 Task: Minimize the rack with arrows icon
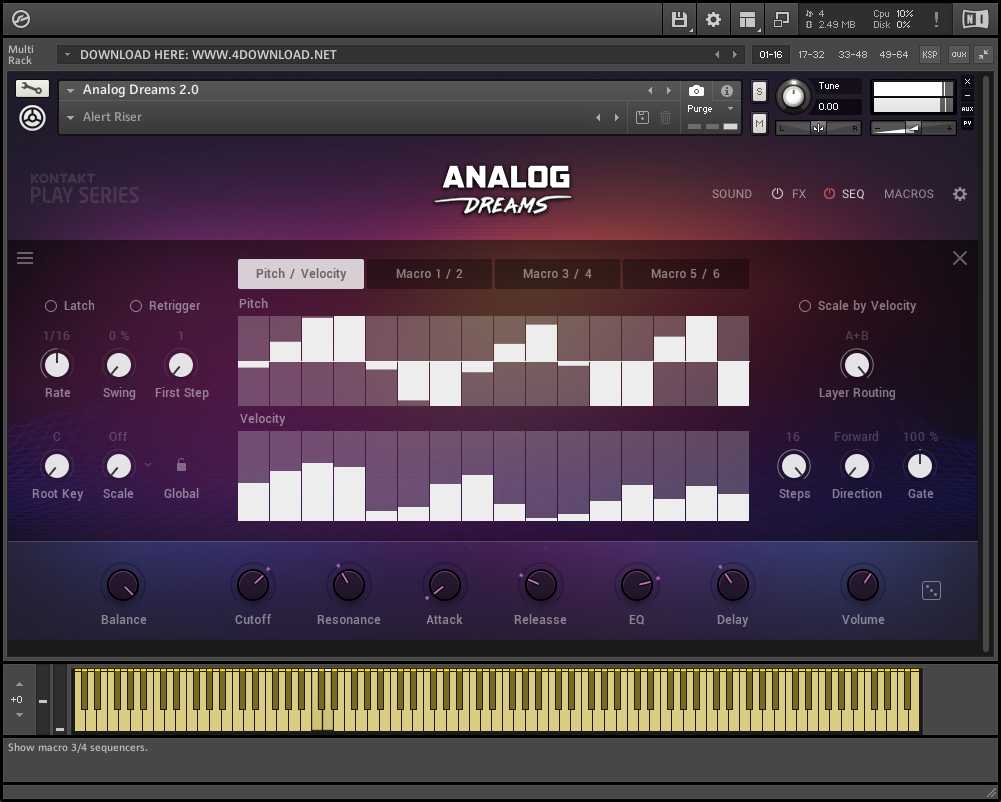[984, 54]
